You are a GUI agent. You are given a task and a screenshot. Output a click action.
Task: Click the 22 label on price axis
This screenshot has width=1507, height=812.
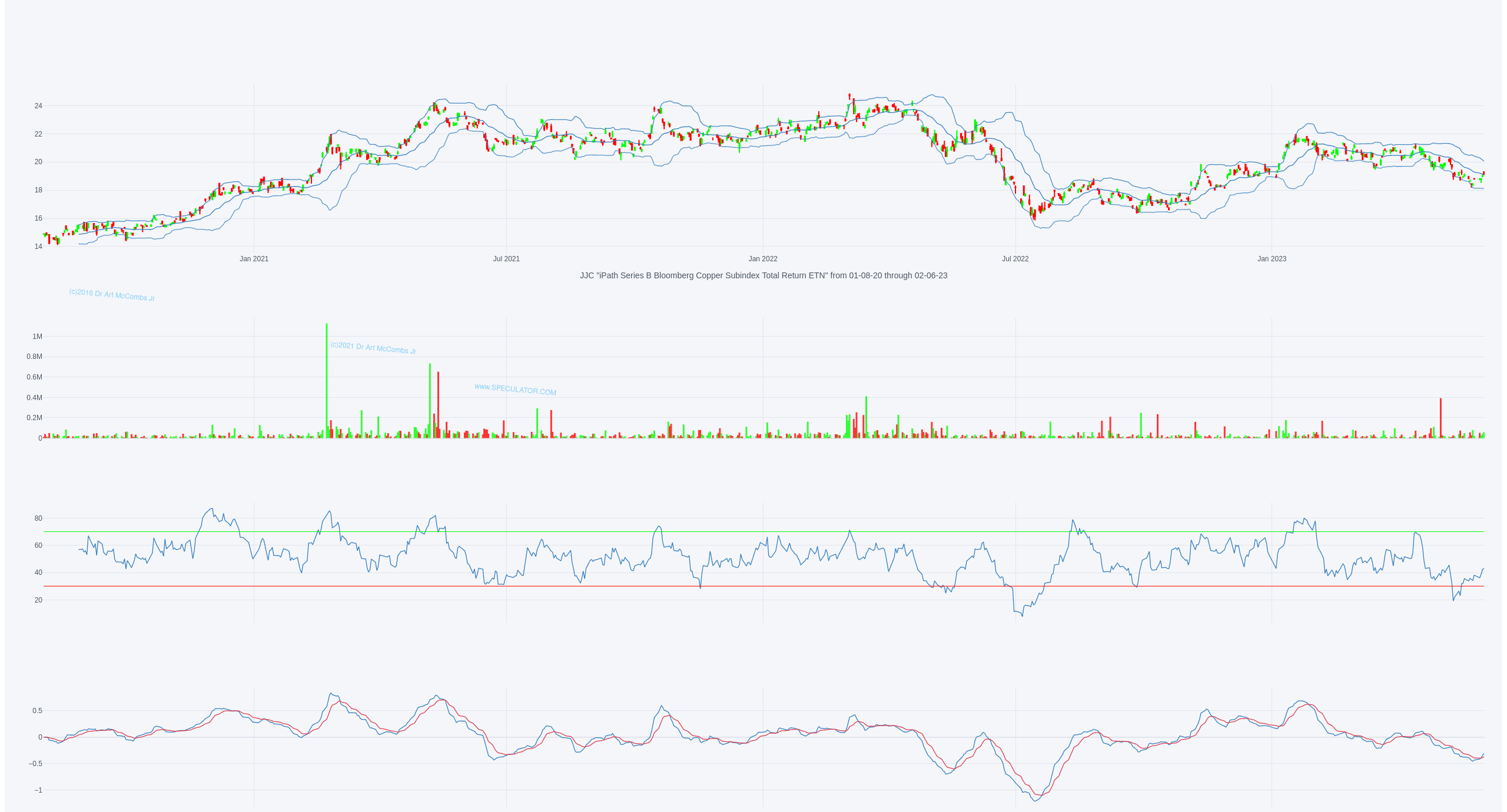click(x=38, y=134)
